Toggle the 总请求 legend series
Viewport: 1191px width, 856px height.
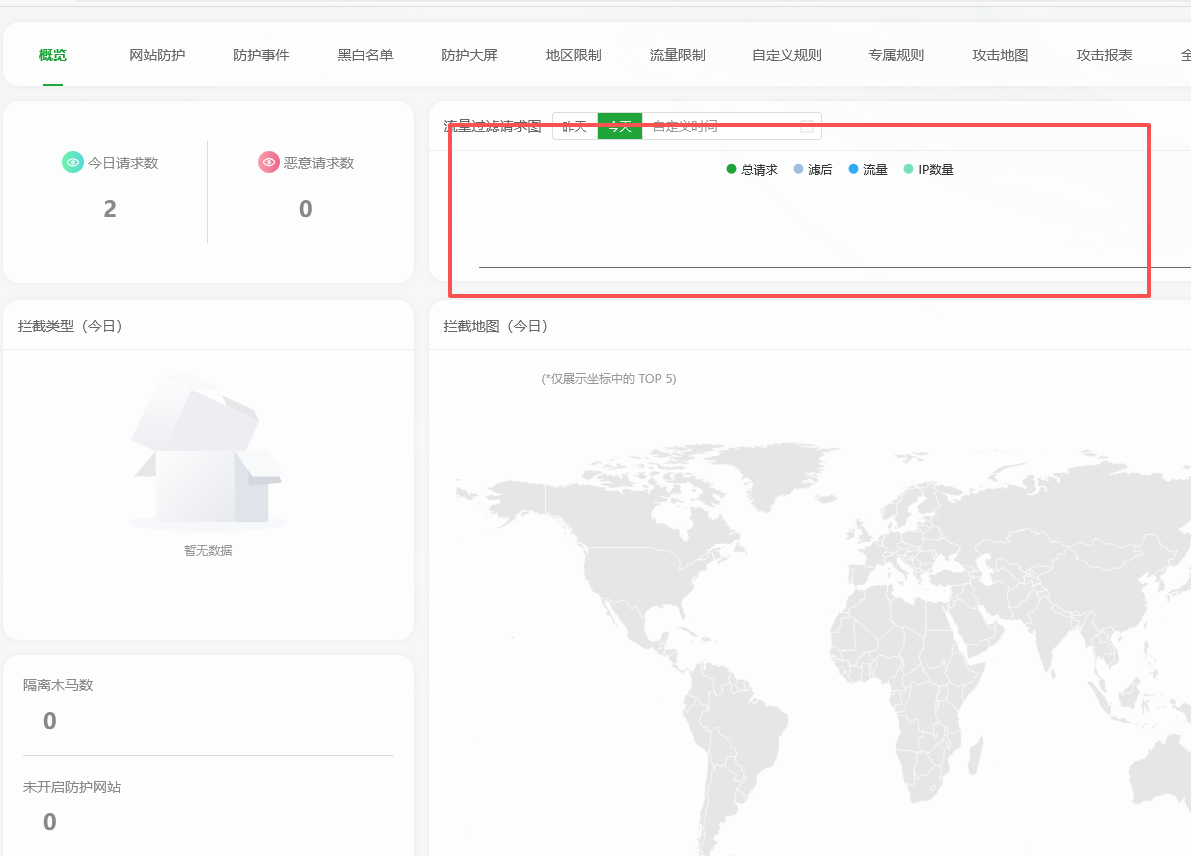point(752,170)
